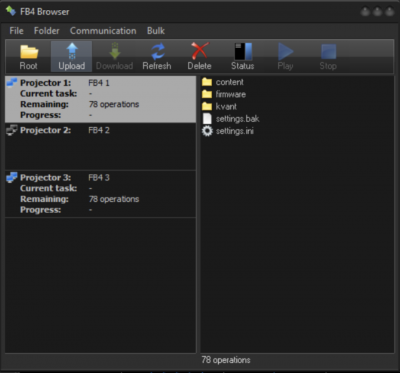Viewport: 400px width, 373px height.
Task: Open the Folder menu
Action: 47,31
